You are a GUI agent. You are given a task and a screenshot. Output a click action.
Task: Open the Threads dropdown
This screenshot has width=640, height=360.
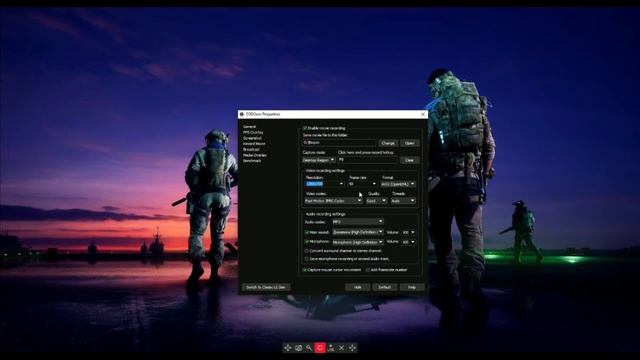403,201
